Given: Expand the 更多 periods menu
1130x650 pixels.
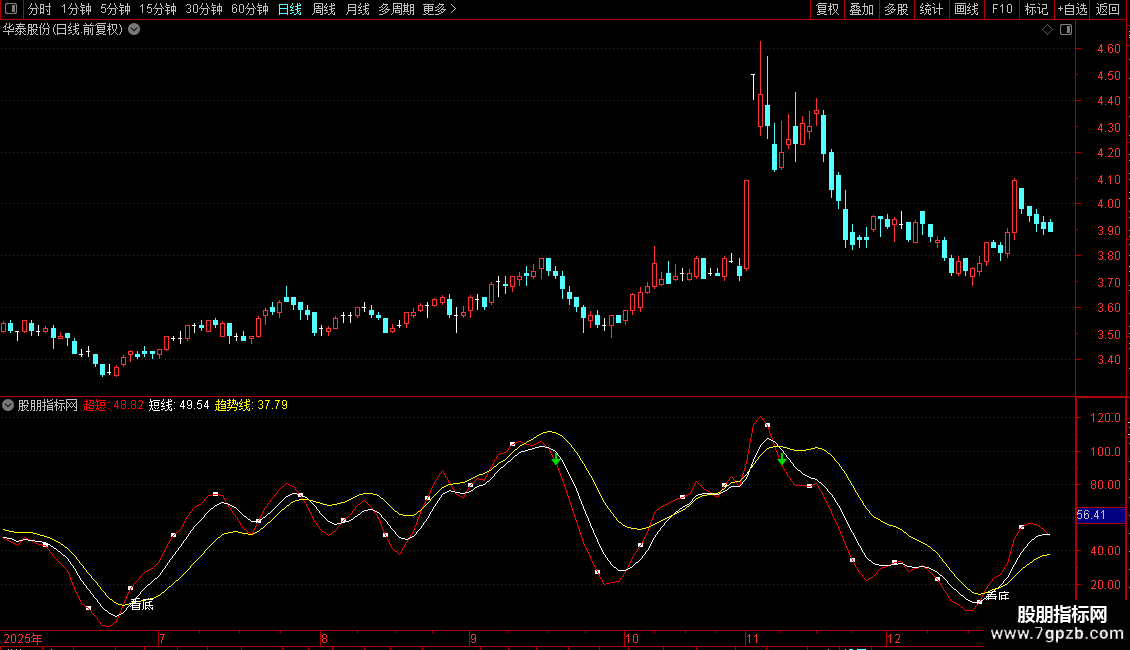Looking at the screenshot, I should click(x=439, y=9).
